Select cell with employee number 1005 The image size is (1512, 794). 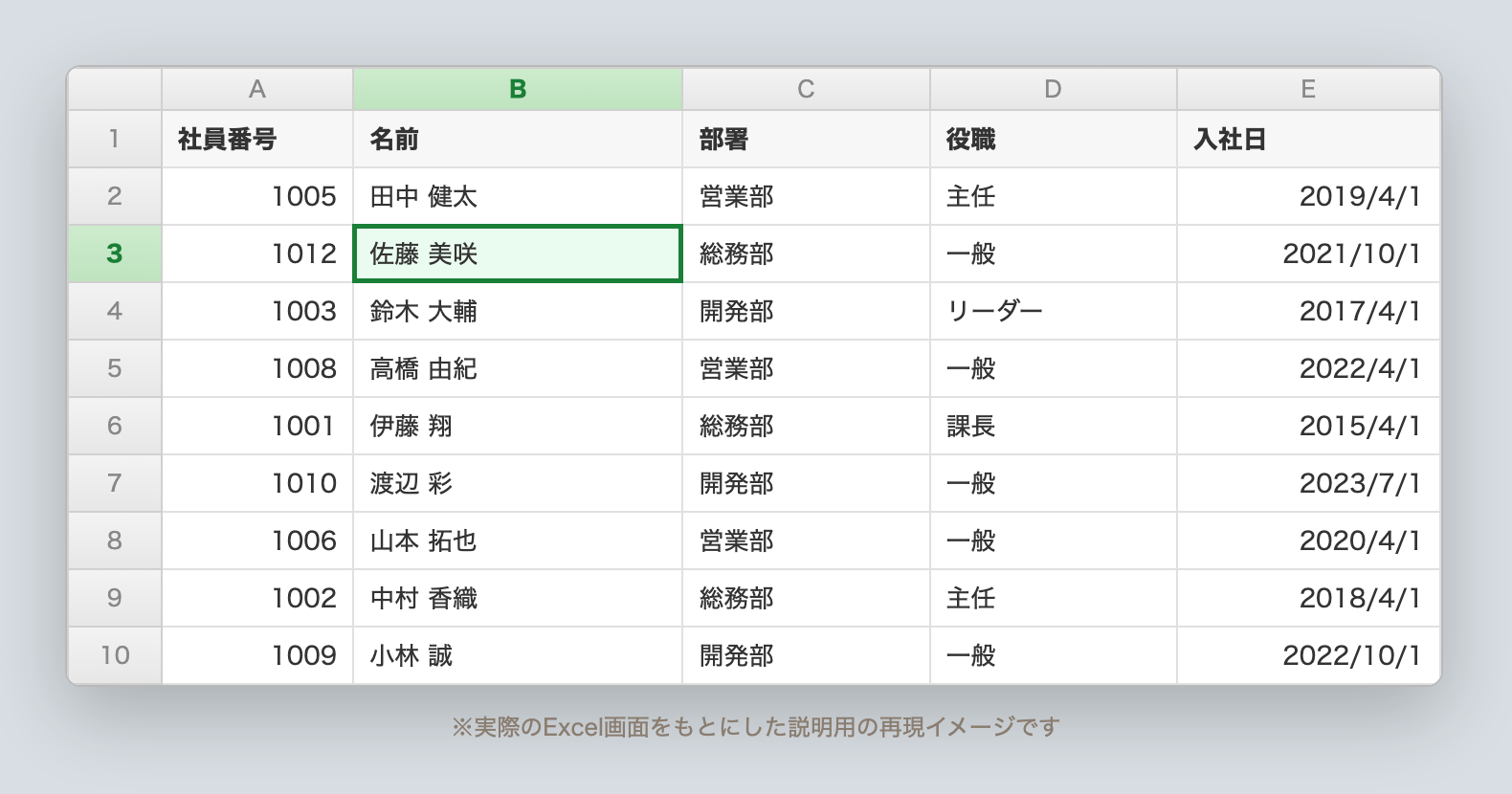[x=257, y=196]
